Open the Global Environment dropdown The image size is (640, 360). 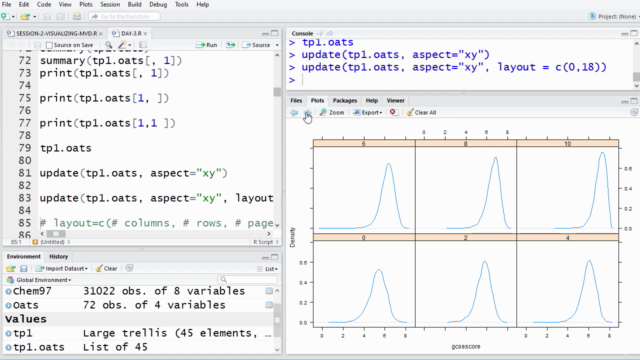point(39,280)
